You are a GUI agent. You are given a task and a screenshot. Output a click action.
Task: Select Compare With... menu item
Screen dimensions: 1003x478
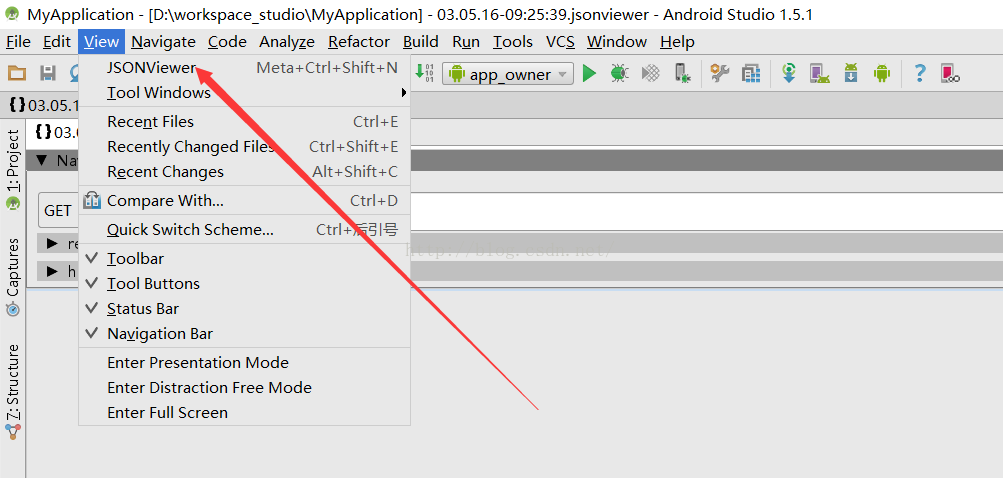(x=244, y=201)
